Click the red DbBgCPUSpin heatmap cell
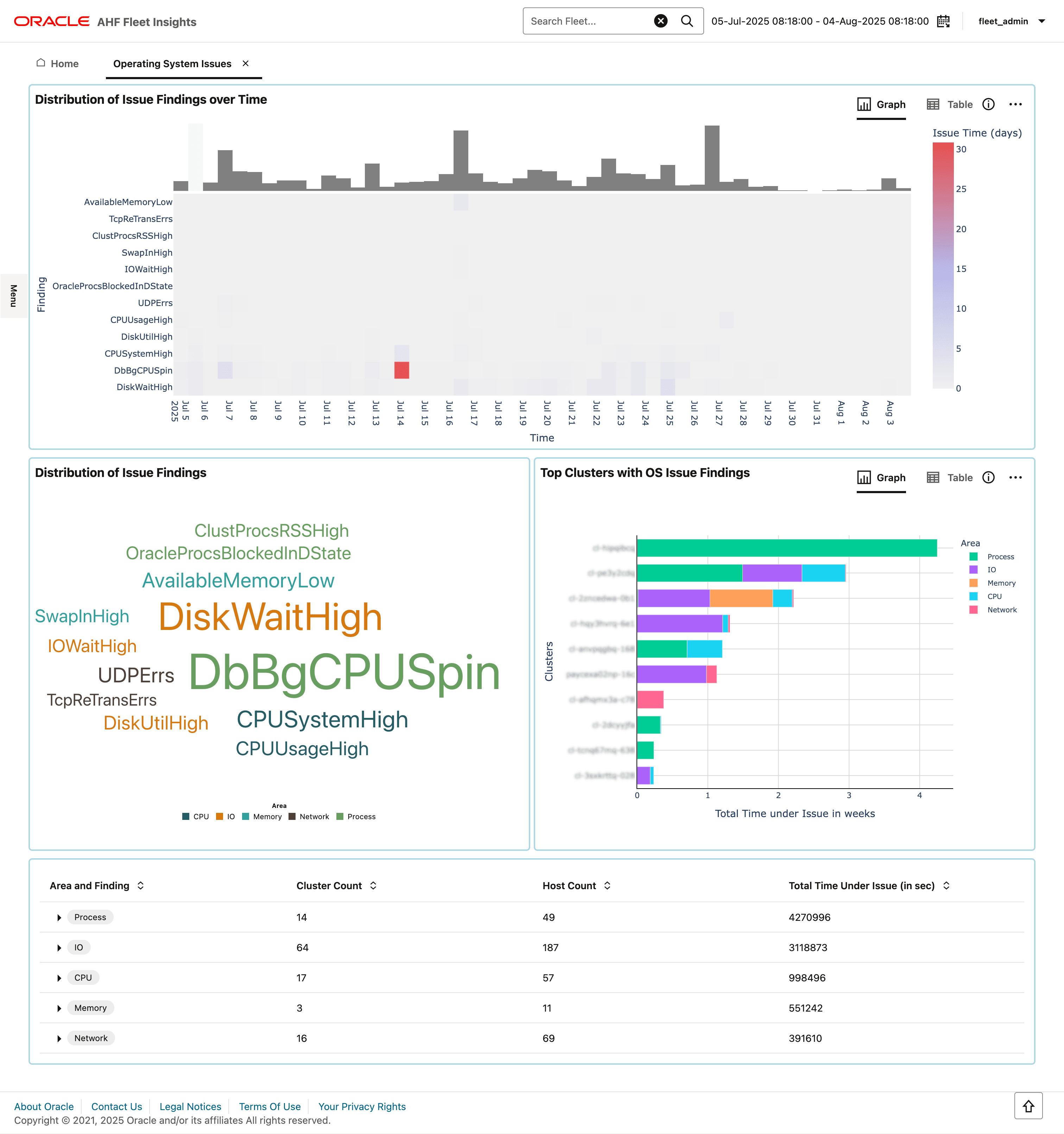This screenshot has width=1064, height=1134. (401, 370)
